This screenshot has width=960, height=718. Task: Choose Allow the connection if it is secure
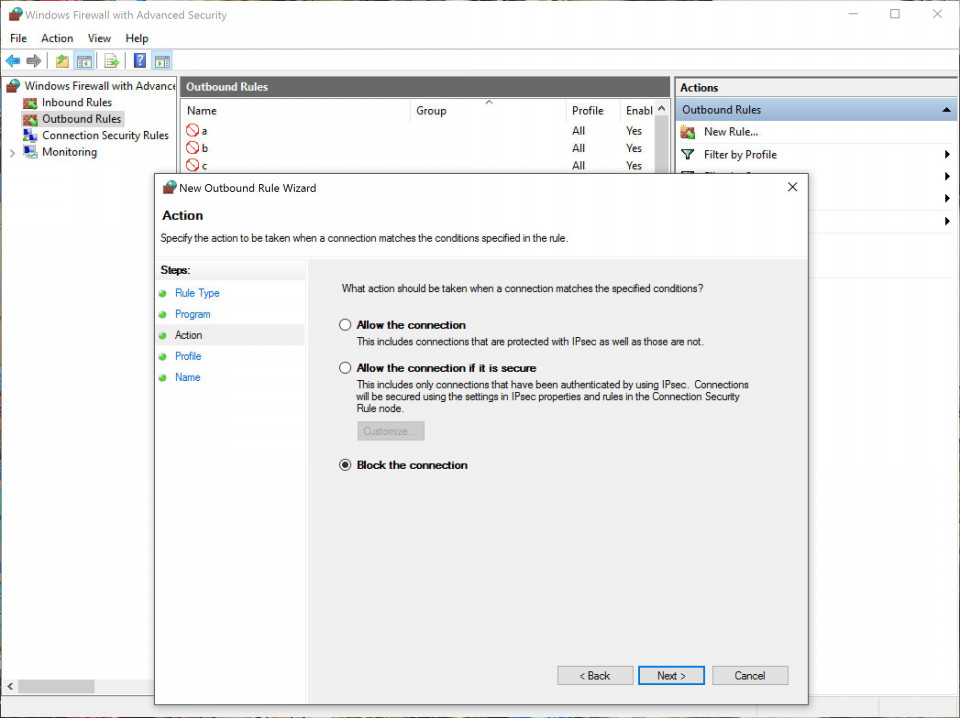pyautogui.click(x=345, y=368)
